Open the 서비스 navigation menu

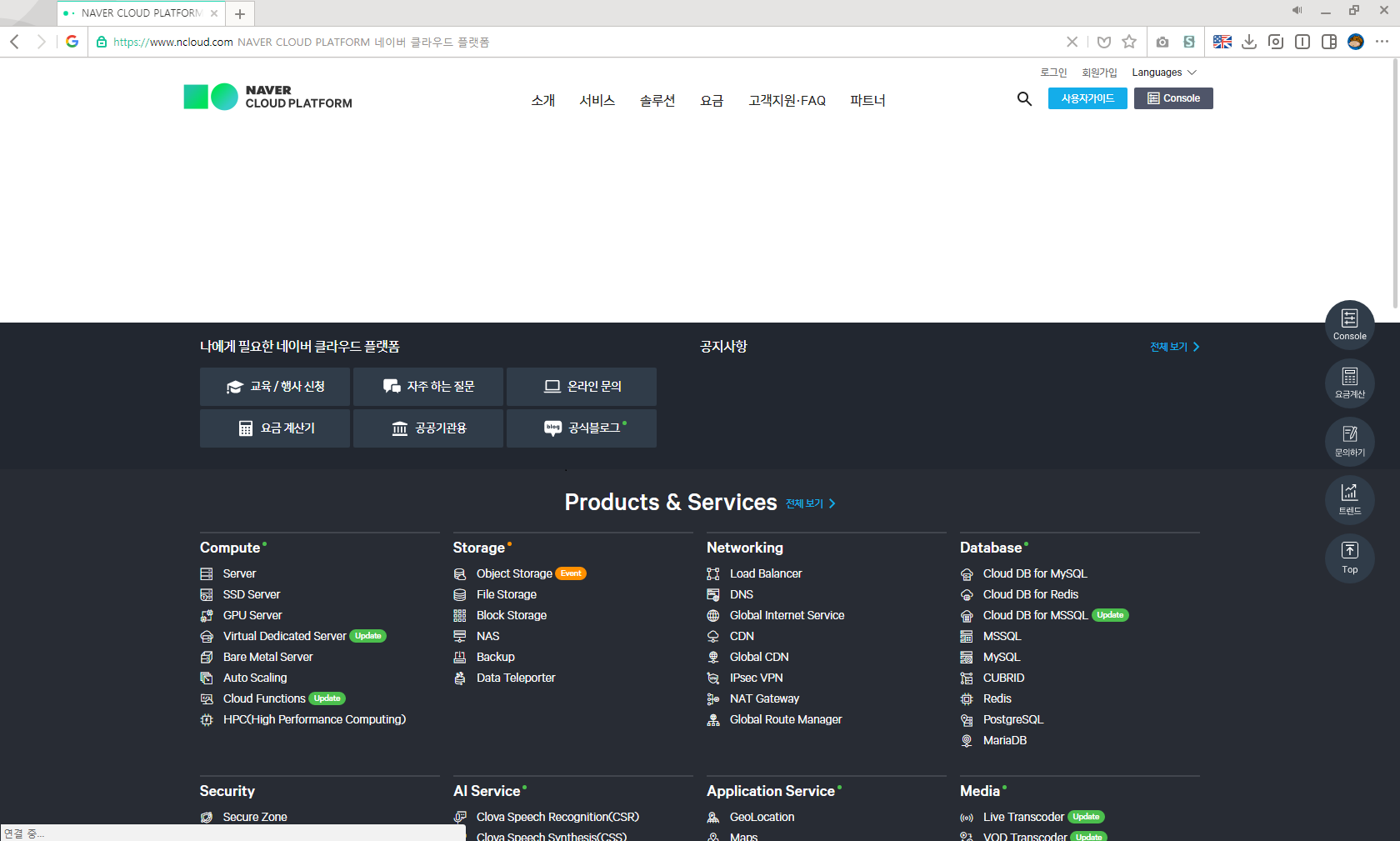click(597, 100)
